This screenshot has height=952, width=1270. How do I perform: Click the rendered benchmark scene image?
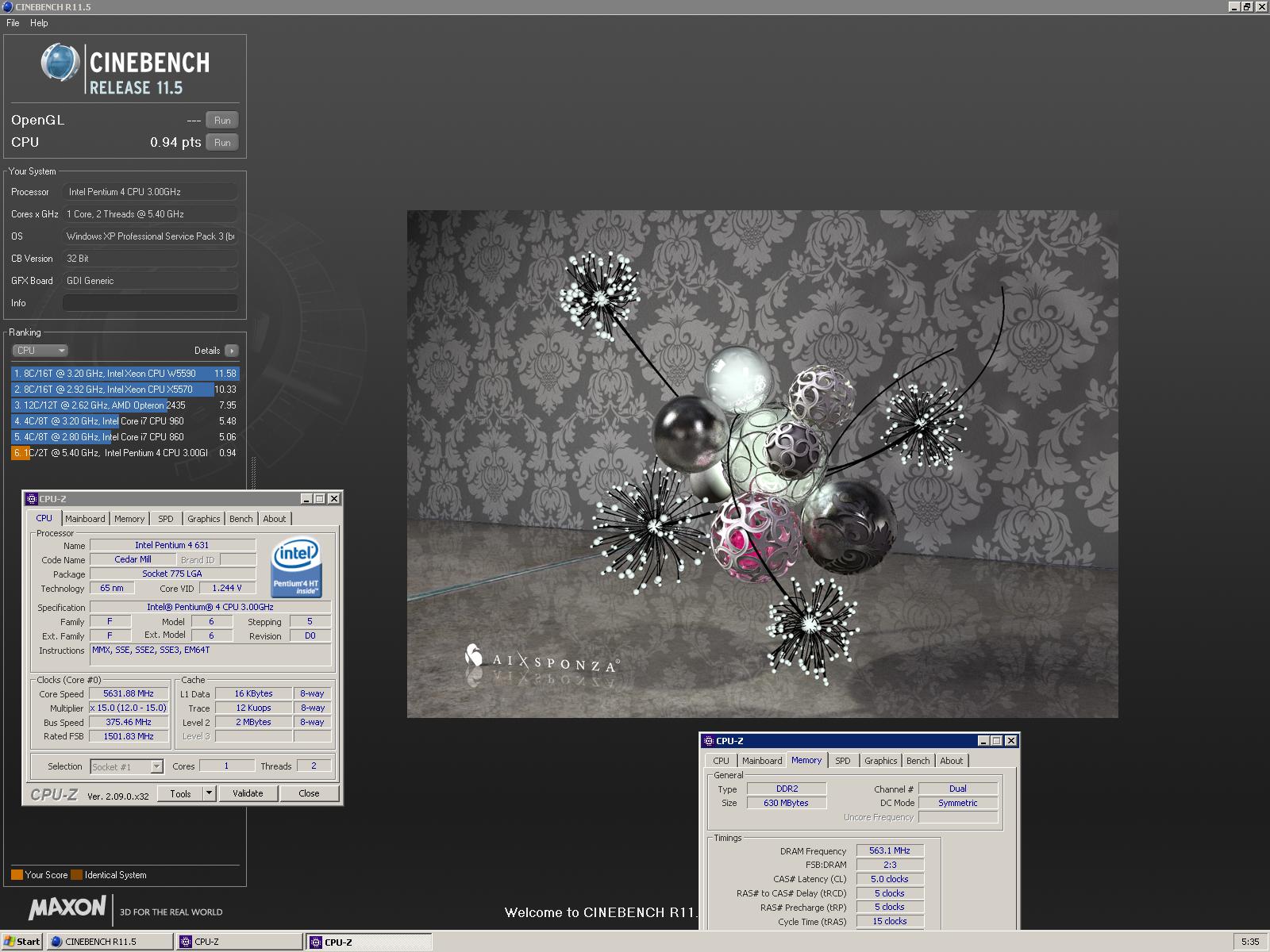pyautogui.click(x=763, y=464)
